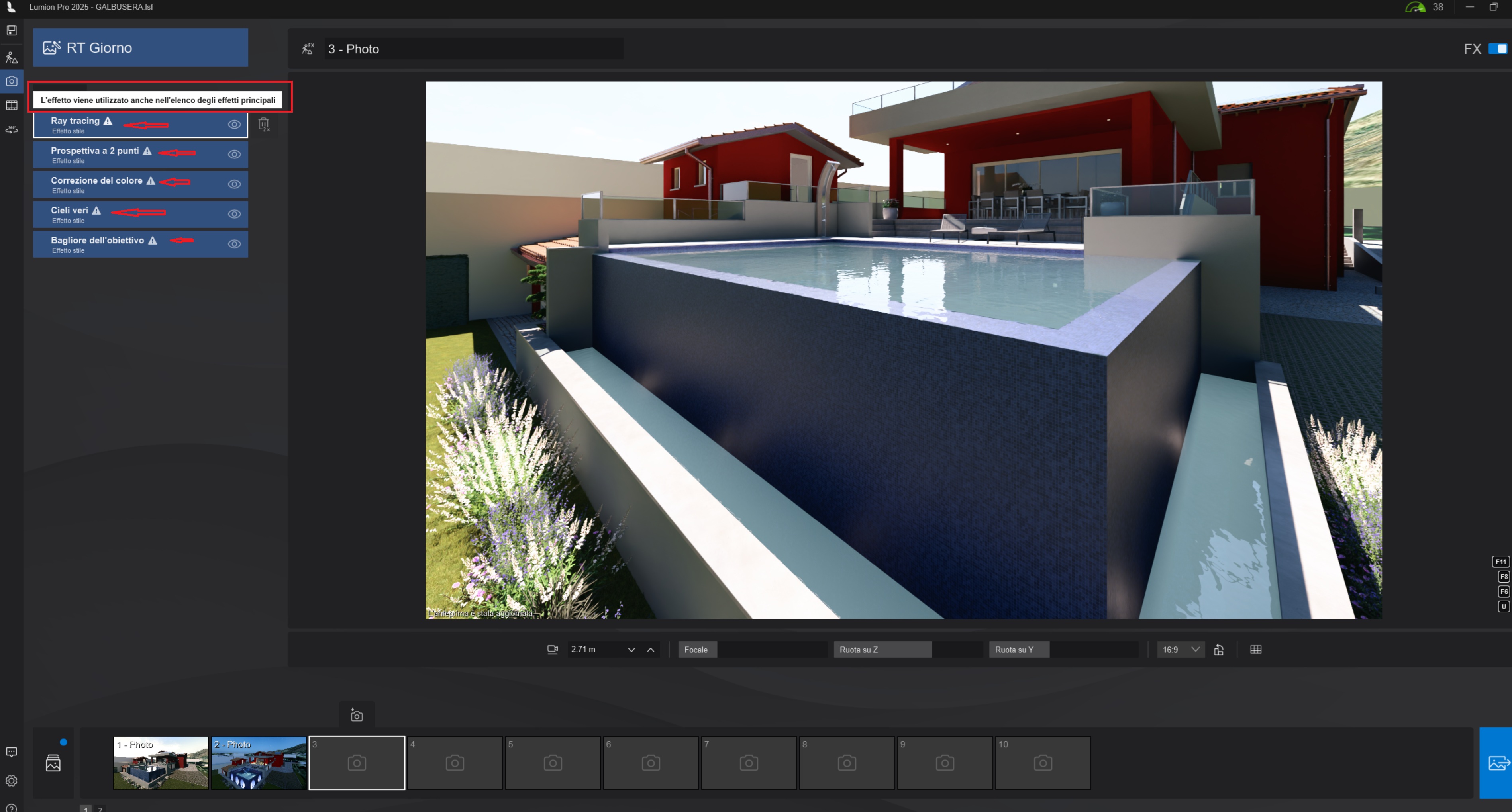Toggle aspect ratio orientation lock icon
This screenshot has width=1512, height=812.
(1218, 650)
